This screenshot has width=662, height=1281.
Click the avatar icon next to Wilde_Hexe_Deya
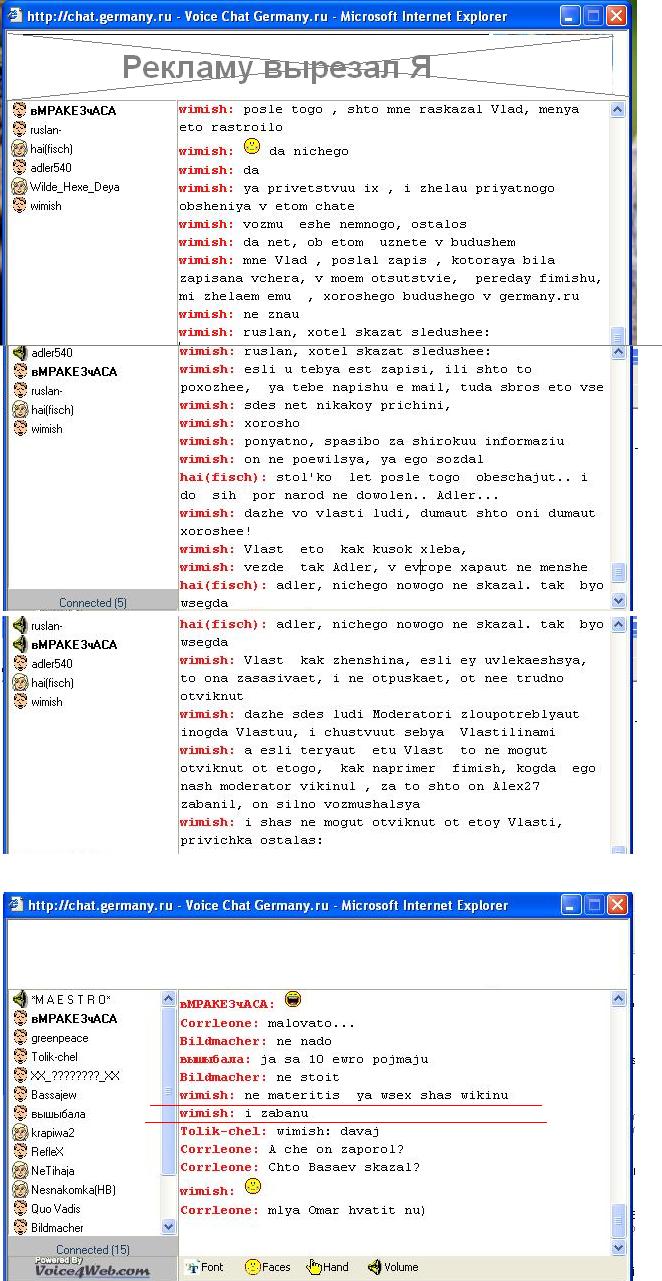pos(19,187)
